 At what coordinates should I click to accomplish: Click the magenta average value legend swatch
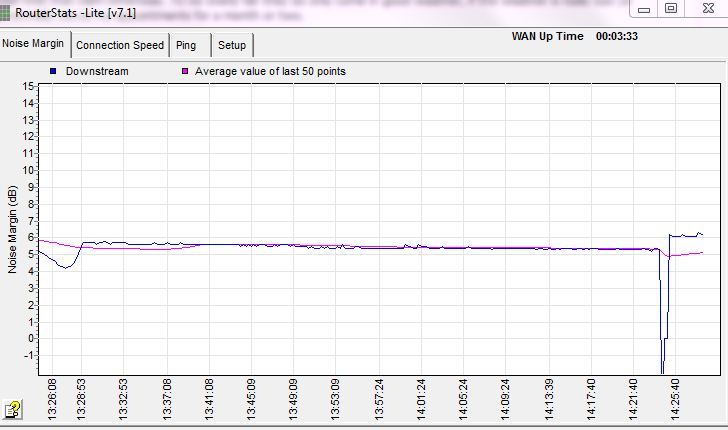(x=185, y=71)
